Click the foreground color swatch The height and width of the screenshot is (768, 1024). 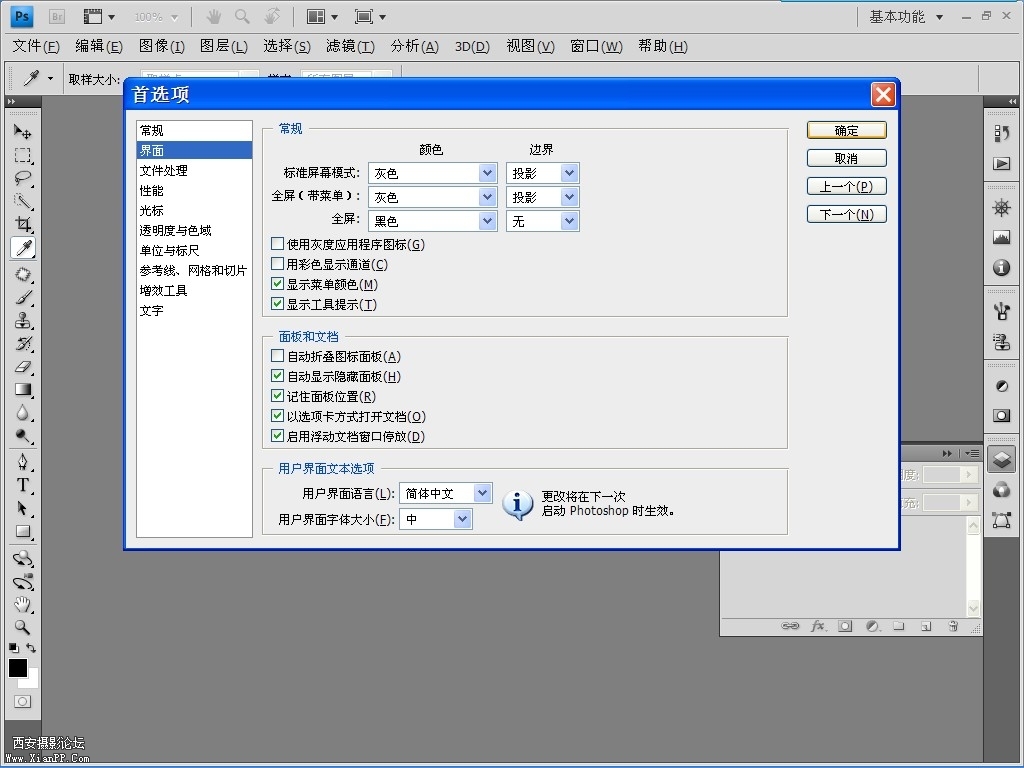click(17, 668)
